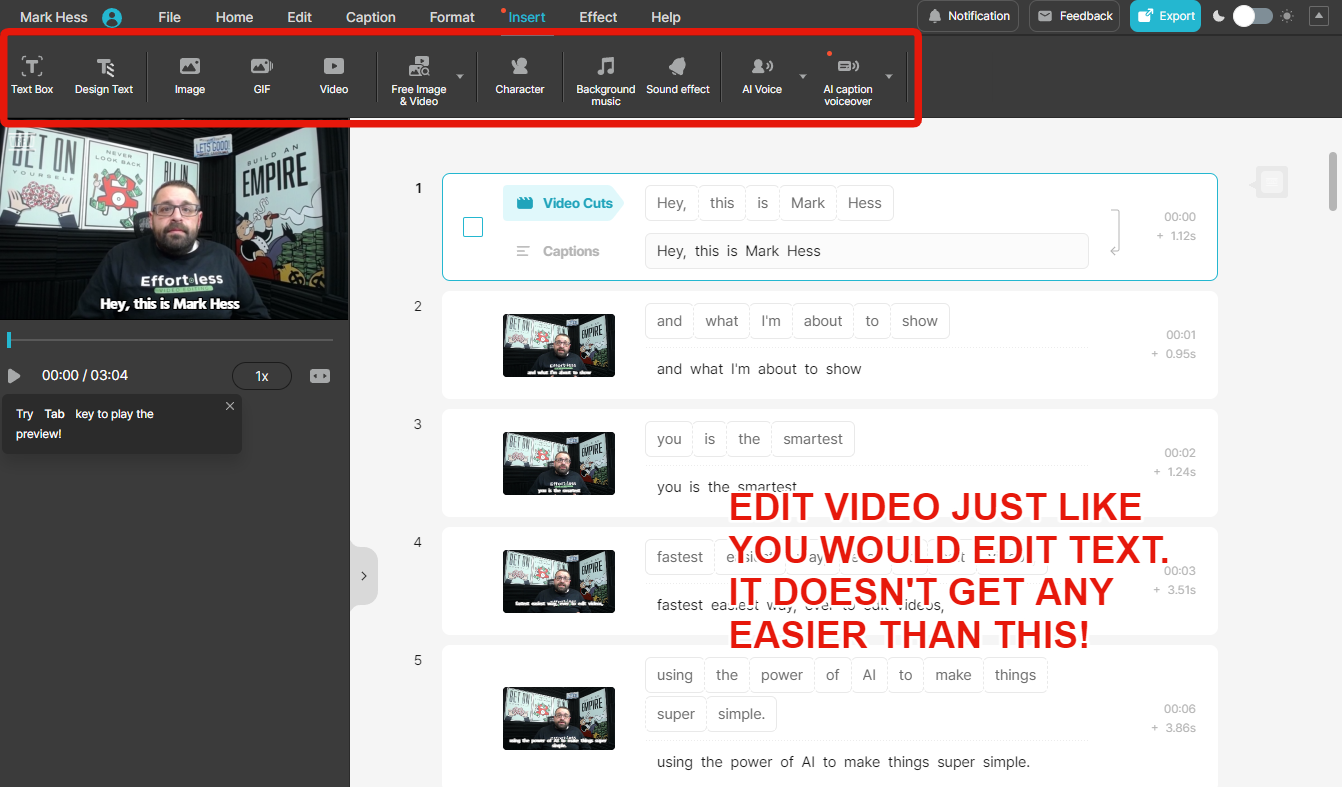Expand the AI caption voiceover dropdown arrow
Screen dimensions: 1342x787
click(x=889, y=76)
